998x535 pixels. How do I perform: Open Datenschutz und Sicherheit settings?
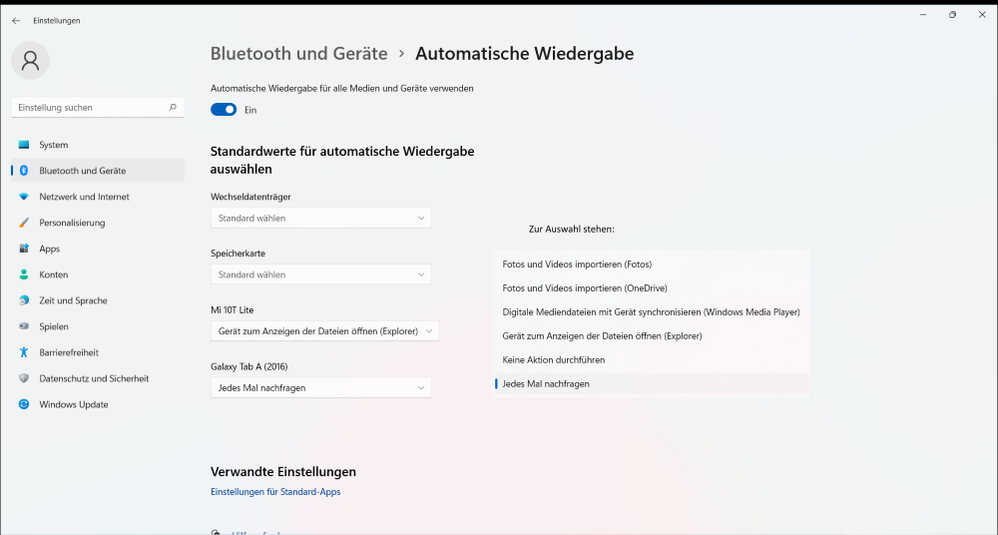93,379
